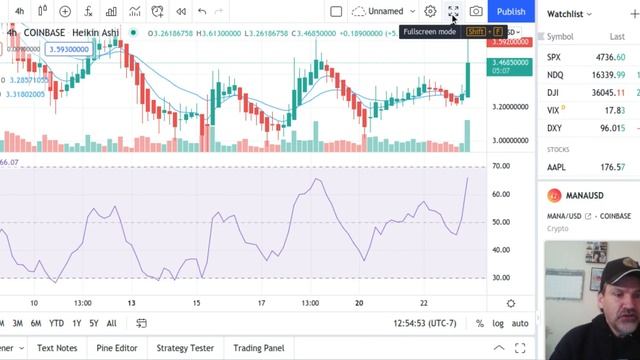Redo the last chart action

[x=219, y=11]
